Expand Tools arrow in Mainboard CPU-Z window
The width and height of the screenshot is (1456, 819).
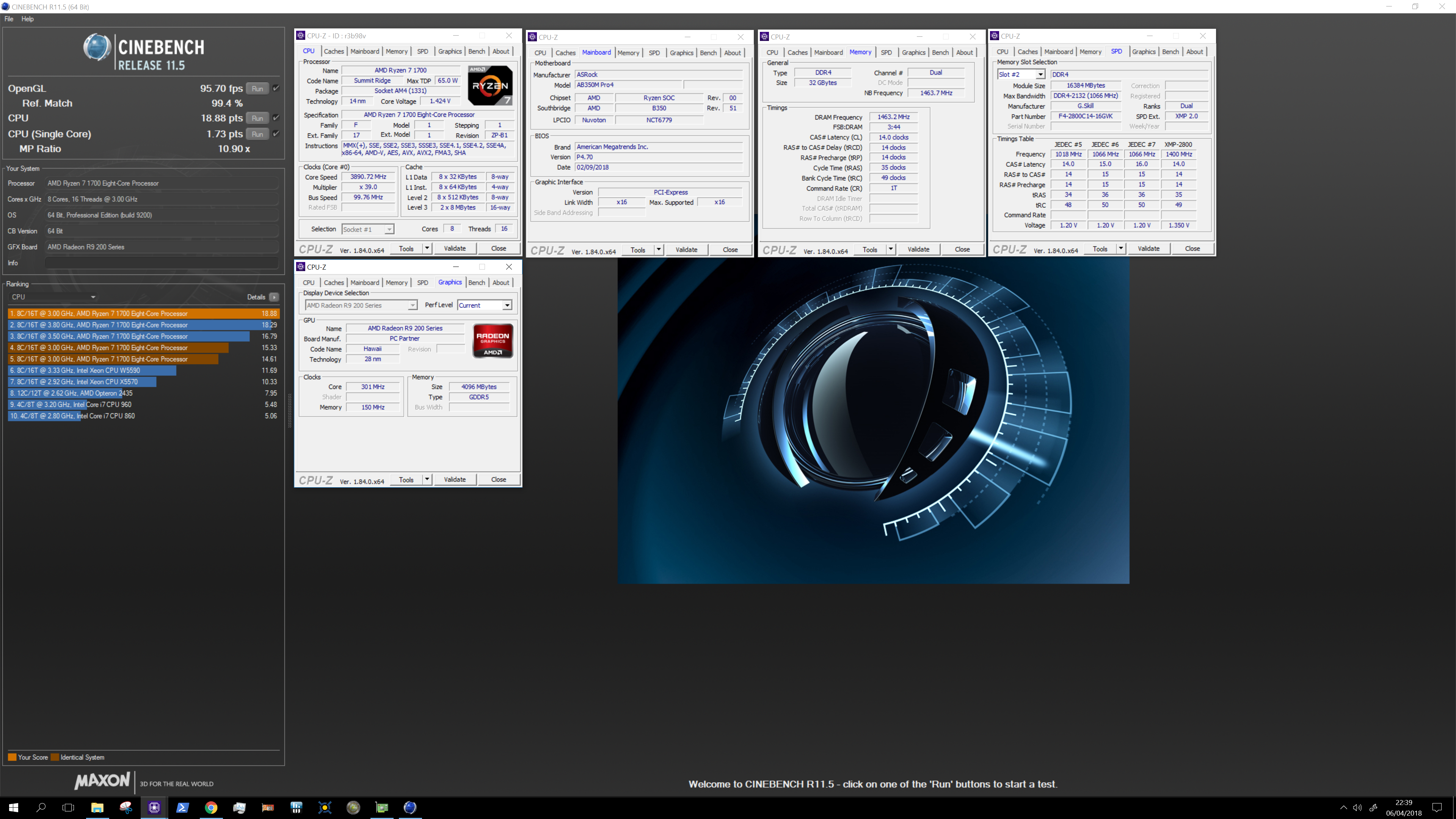tap(659, 249)
